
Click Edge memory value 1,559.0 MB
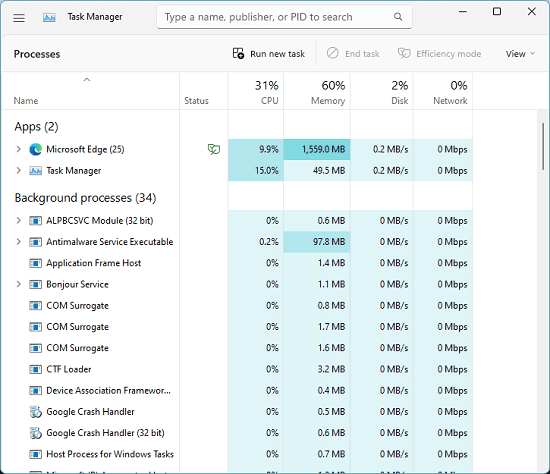tap(323, 149)
